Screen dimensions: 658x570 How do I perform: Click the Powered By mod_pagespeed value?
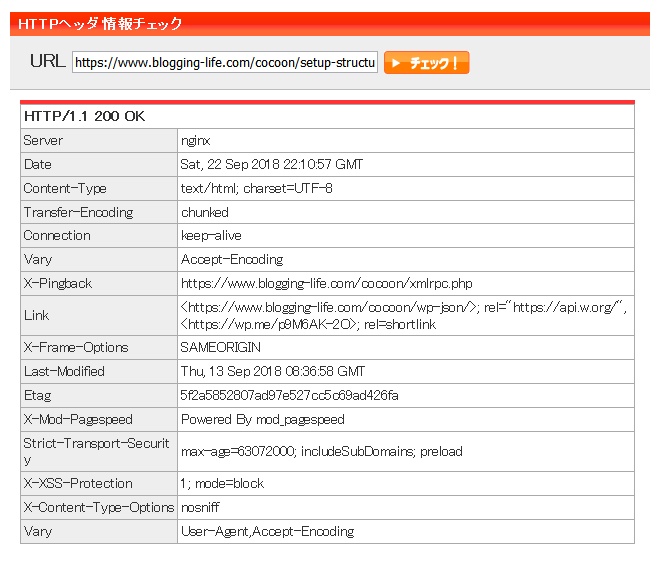(x=263, y=419)
